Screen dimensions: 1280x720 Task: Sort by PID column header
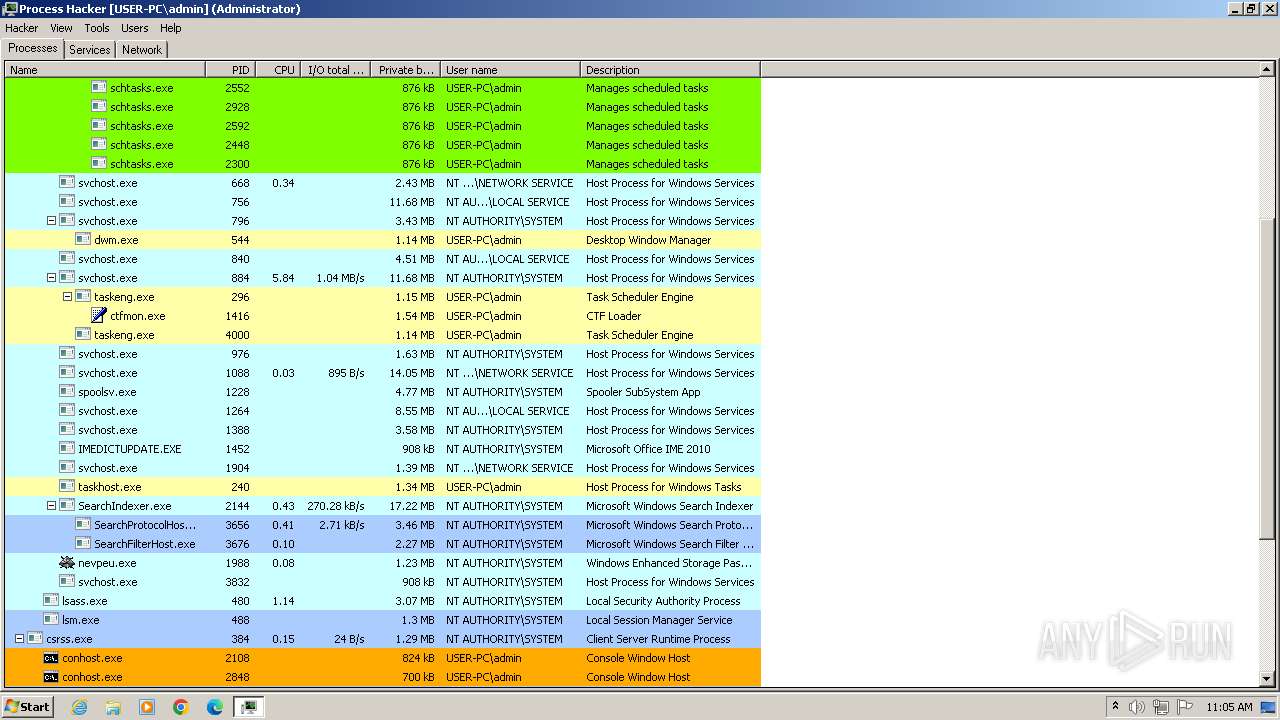click(x=230, y=70)
